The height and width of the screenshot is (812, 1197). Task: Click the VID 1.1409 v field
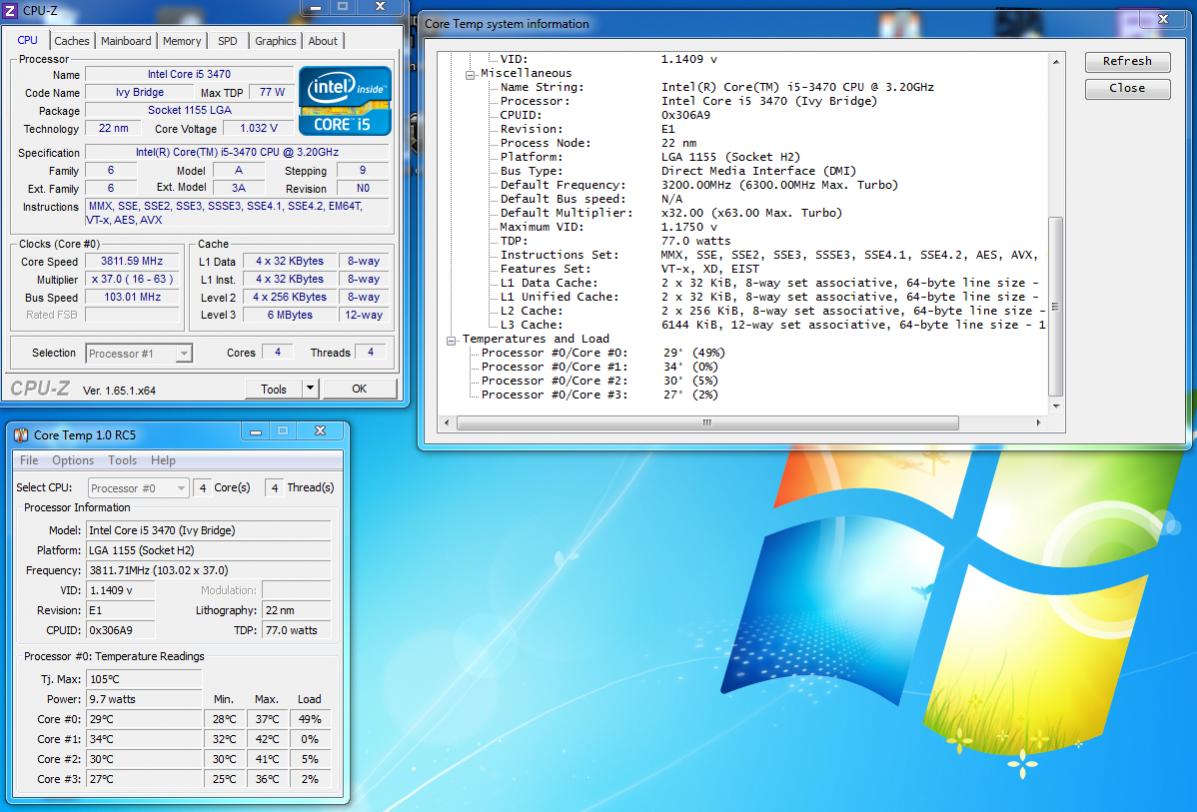coord(121,590)
